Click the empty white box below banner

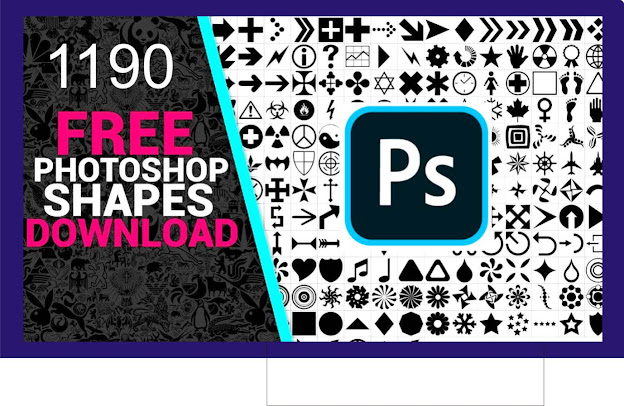pyautogui.click(x=405, y=381)
